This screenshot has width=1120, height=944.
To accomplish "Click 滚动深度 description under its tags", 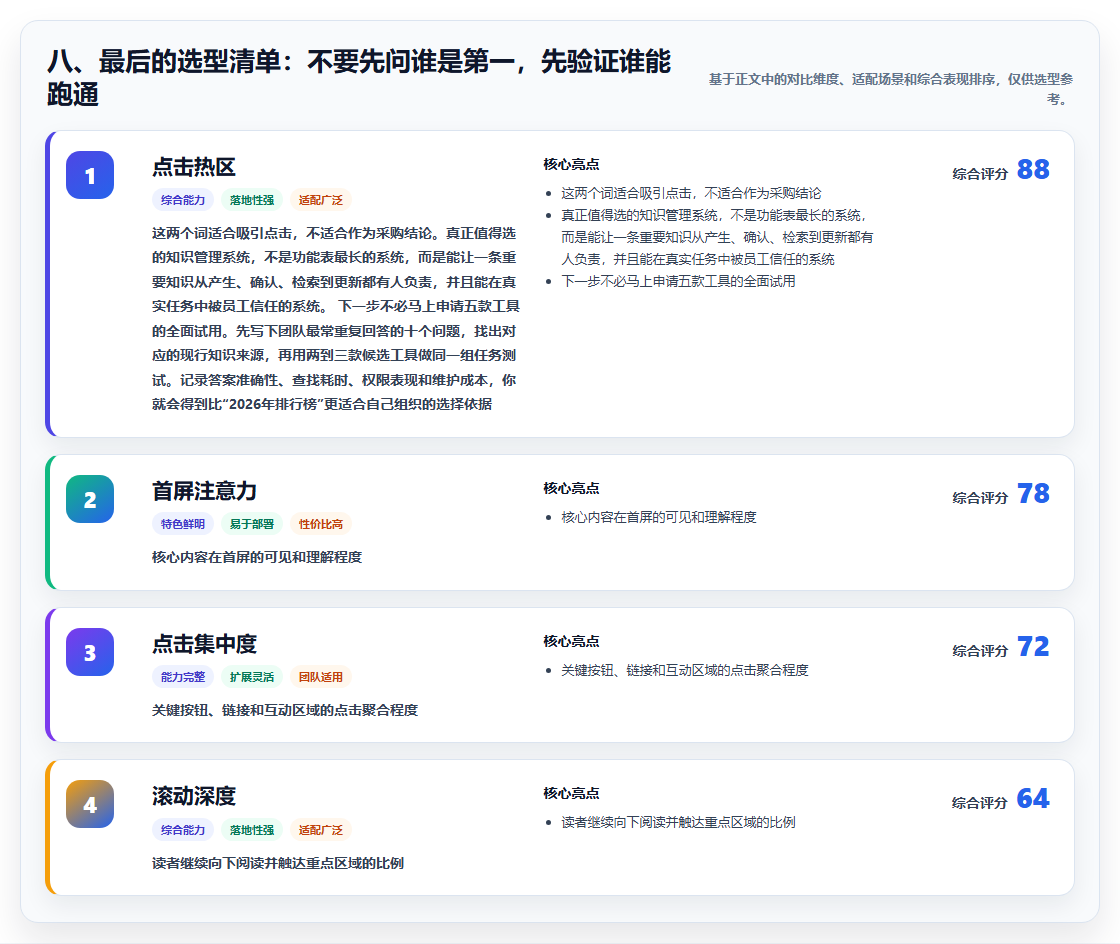I will pyautogui.click(x=277, y=863).
